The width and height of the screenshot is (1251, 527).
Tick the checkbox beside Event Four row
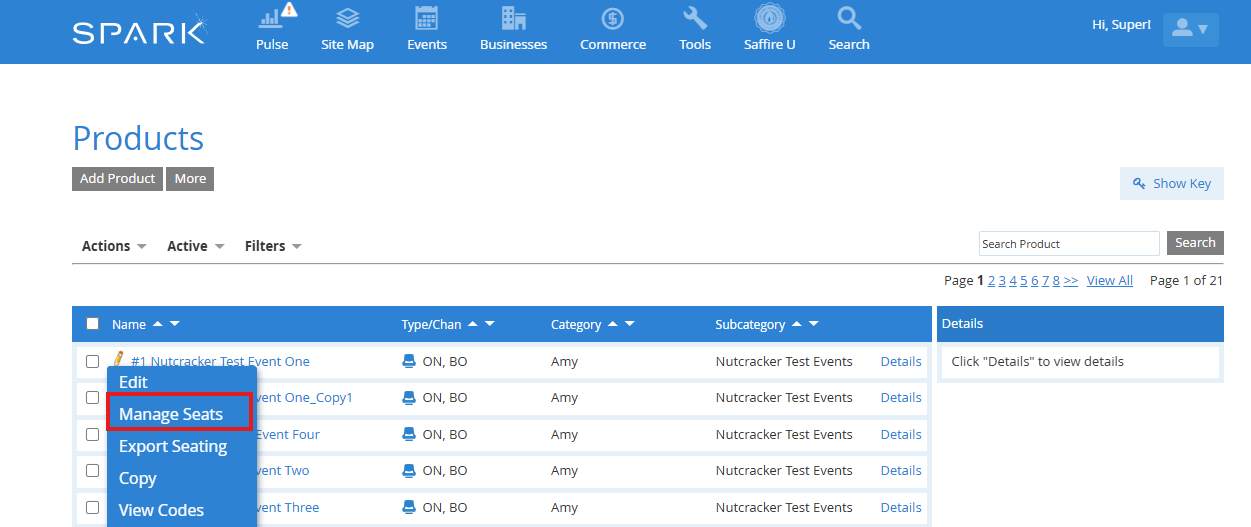[x=93, y=435]
